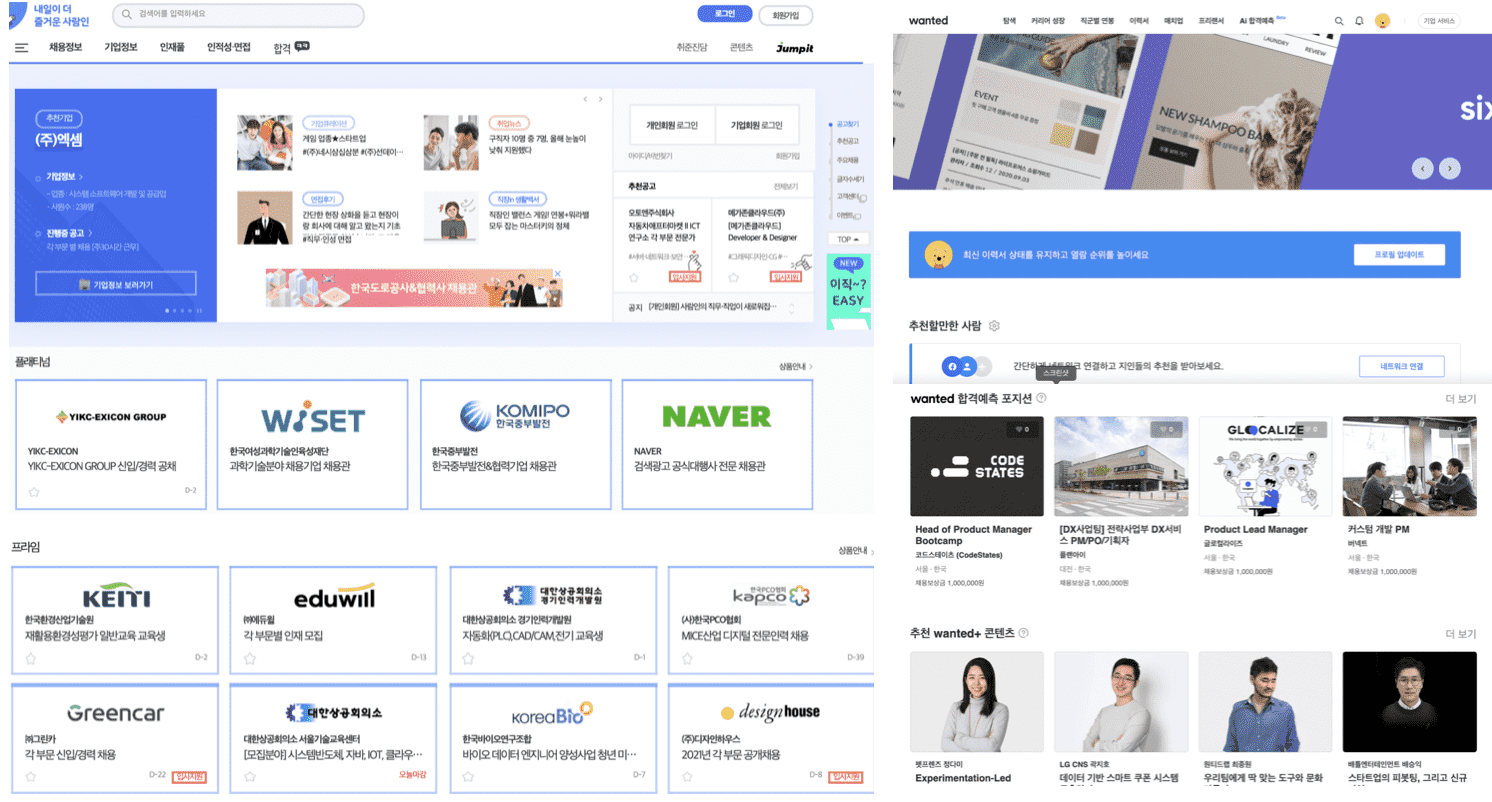Open 인적성·면접 menu in Saramin
The image size is (1492, 802).
tap(229, 47)
